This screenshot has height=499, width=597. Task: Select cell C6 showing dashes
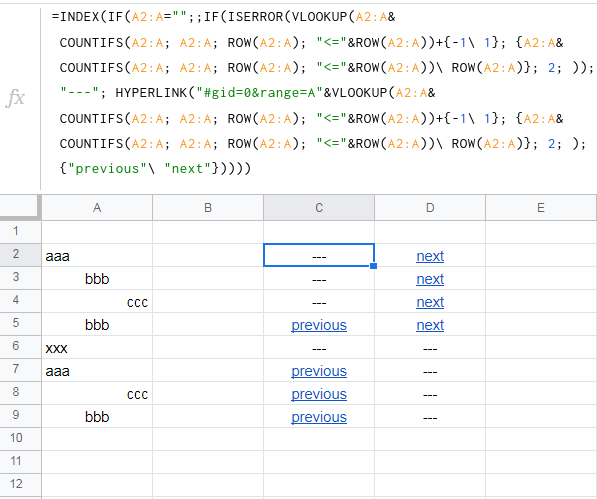(x=319, y=347)
